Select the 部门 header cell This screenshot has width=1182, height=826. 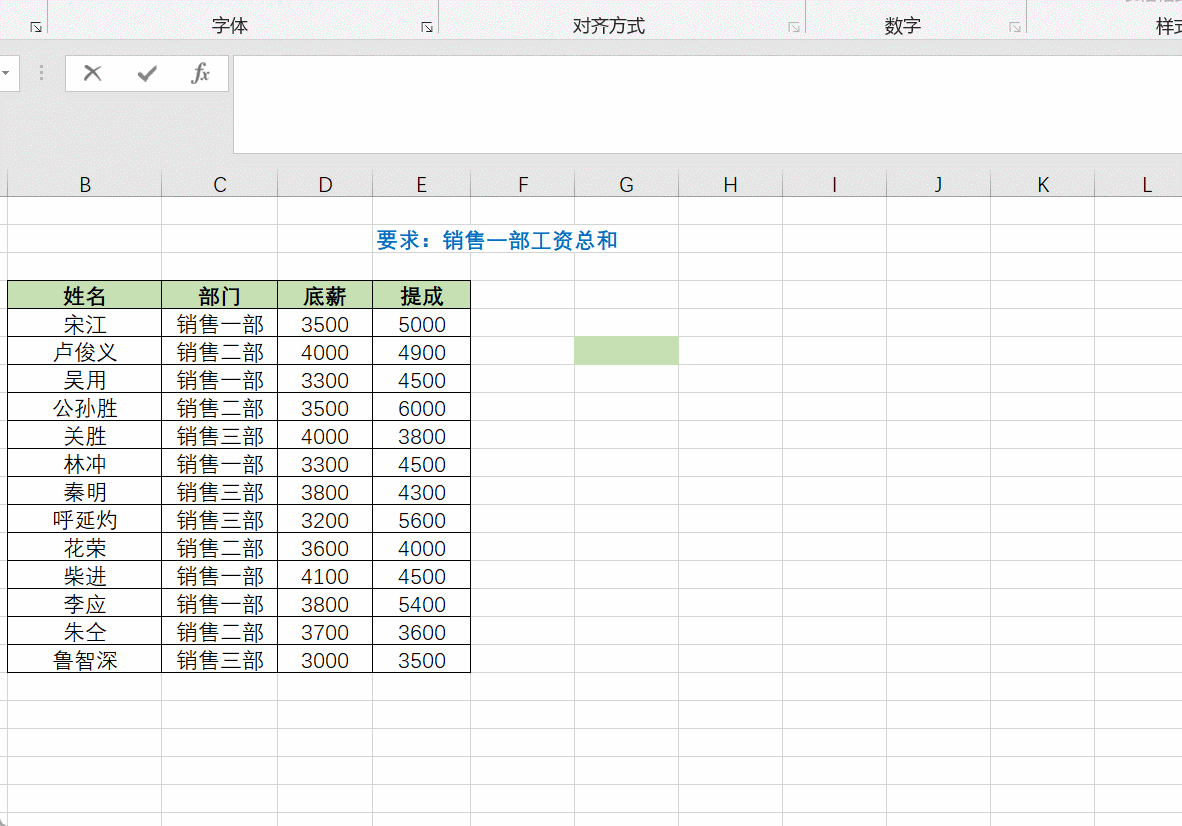pos(219,295)
